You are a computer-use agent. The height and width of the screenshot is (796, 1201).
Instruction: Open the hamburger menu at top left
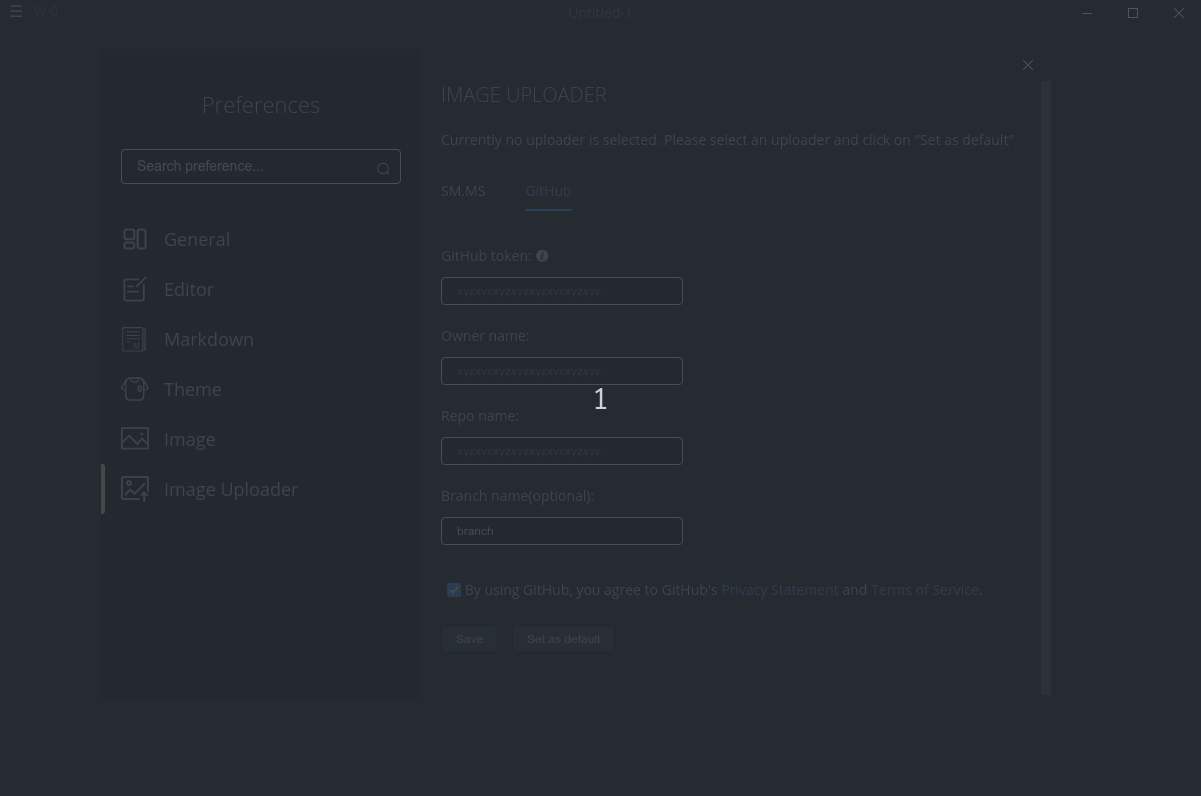point(16,11)
